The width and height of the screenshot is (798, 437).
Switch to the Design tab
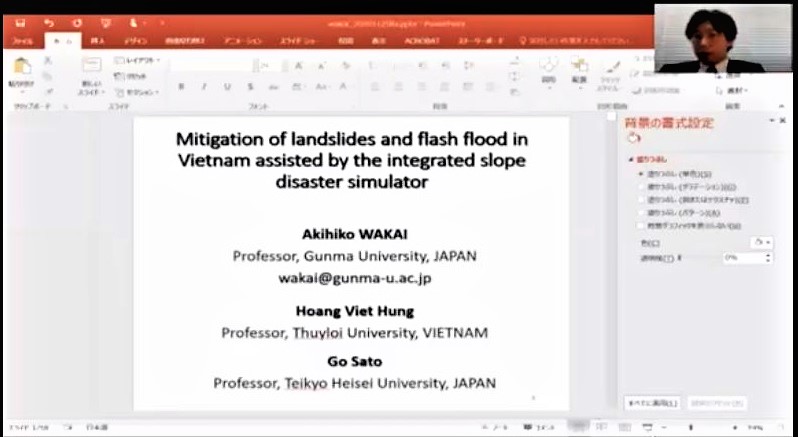tap(135, 41)
